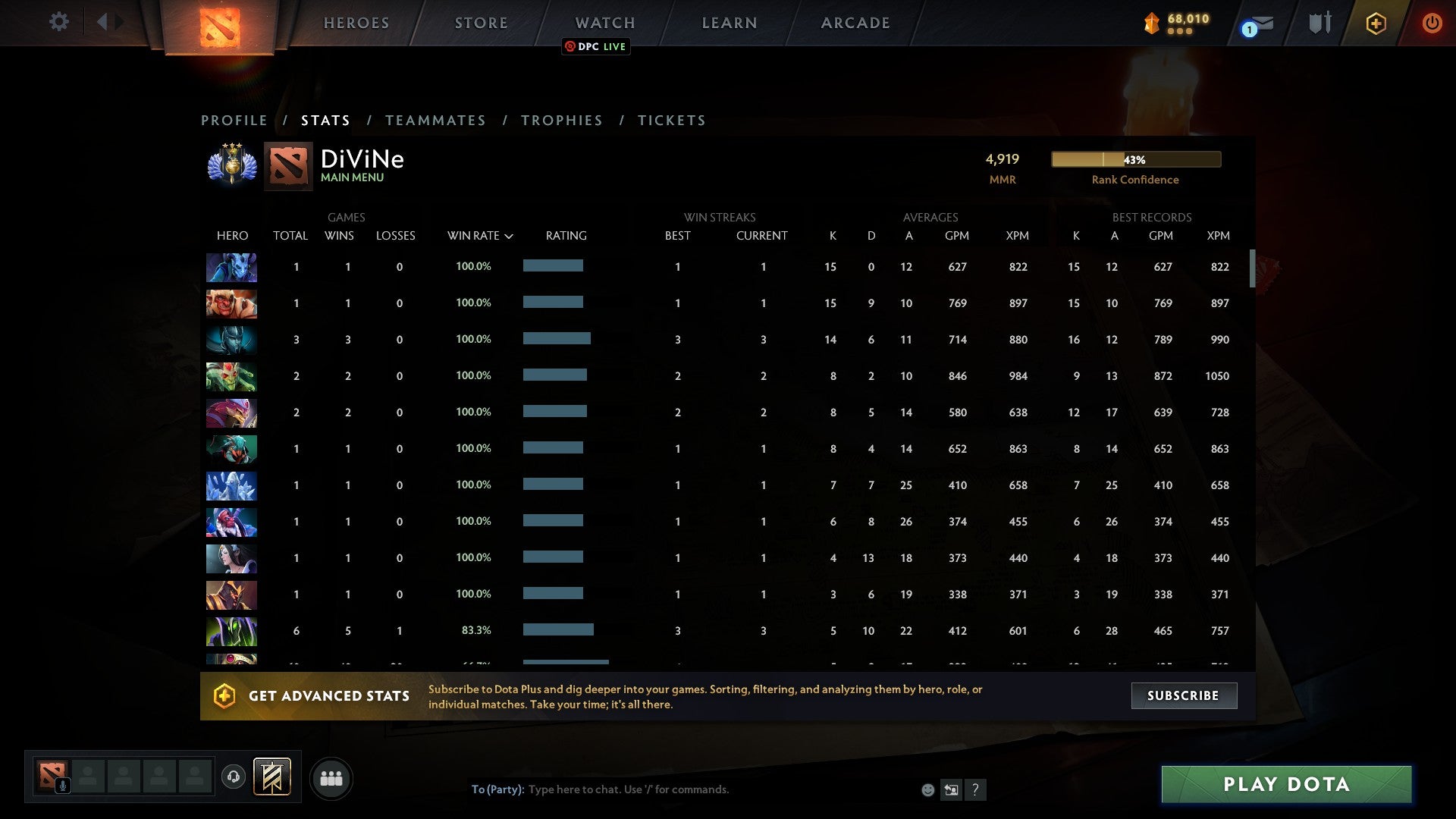The image size is (1456, 819).
Task: Open Dota Plus via the gold hexagon icon
Action: [1376, 23]
